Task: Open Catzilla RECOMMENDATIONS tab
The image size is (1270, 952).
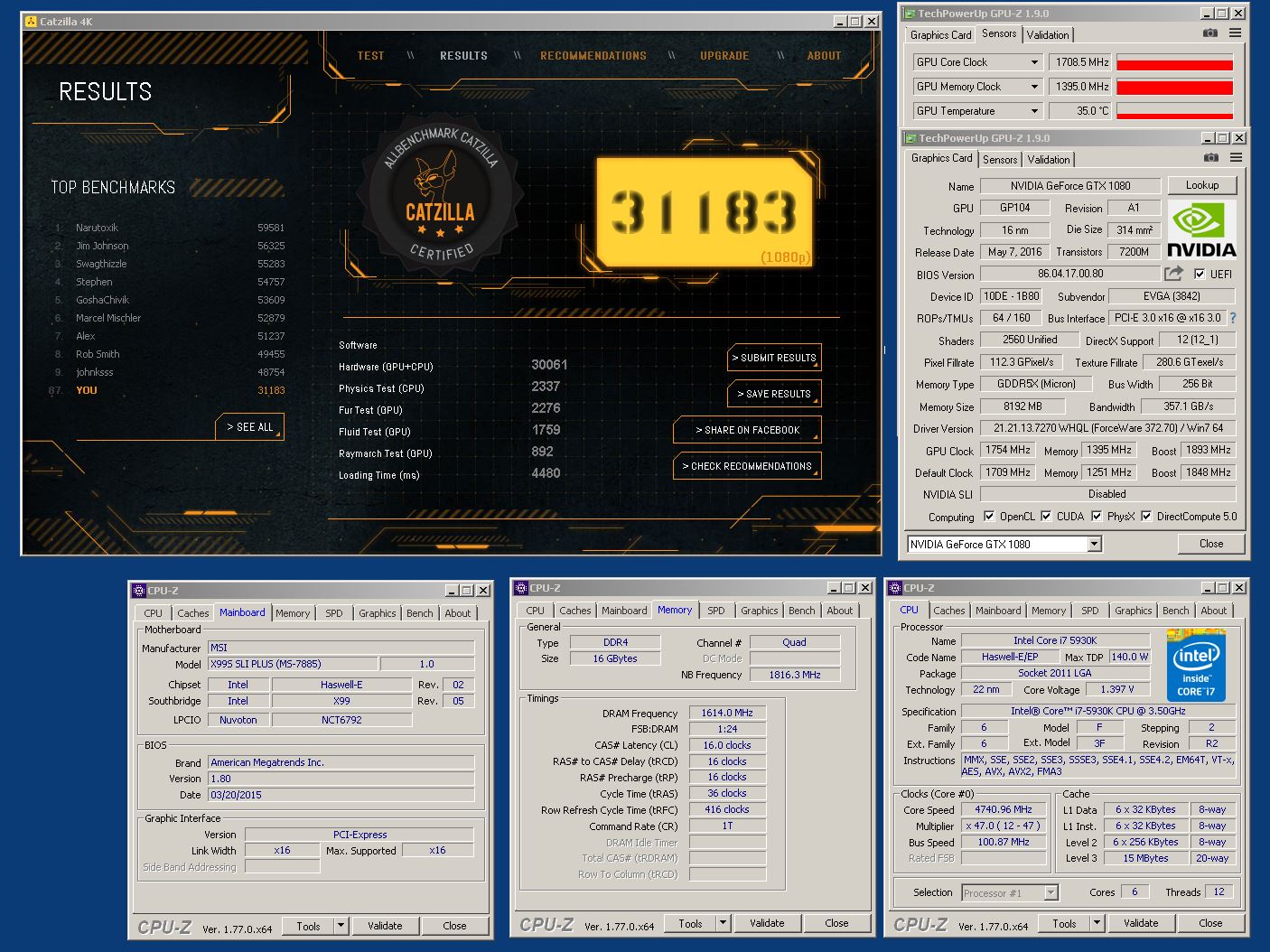Action: point(593,56)
